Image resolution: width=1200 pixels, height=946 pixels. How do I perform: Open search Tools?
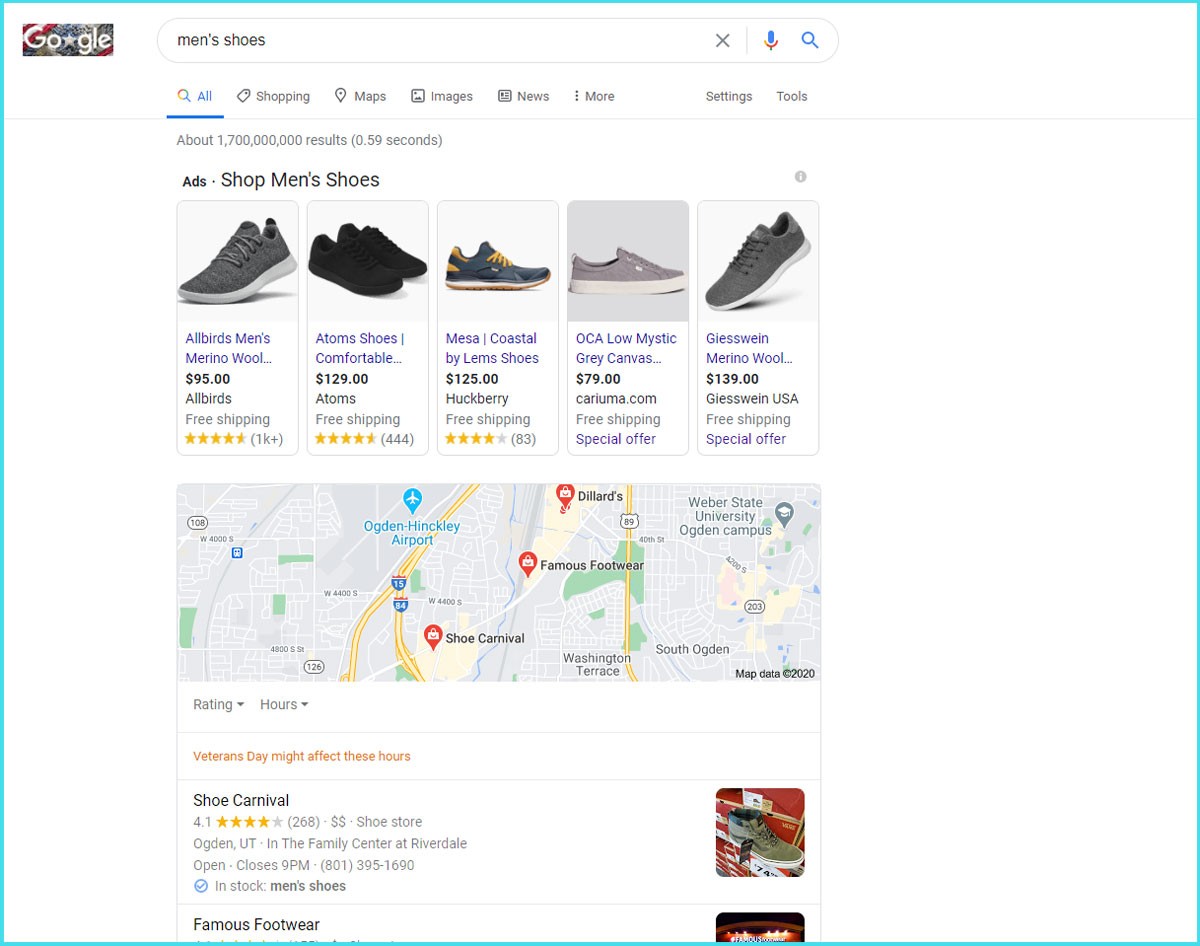point(791,96)
